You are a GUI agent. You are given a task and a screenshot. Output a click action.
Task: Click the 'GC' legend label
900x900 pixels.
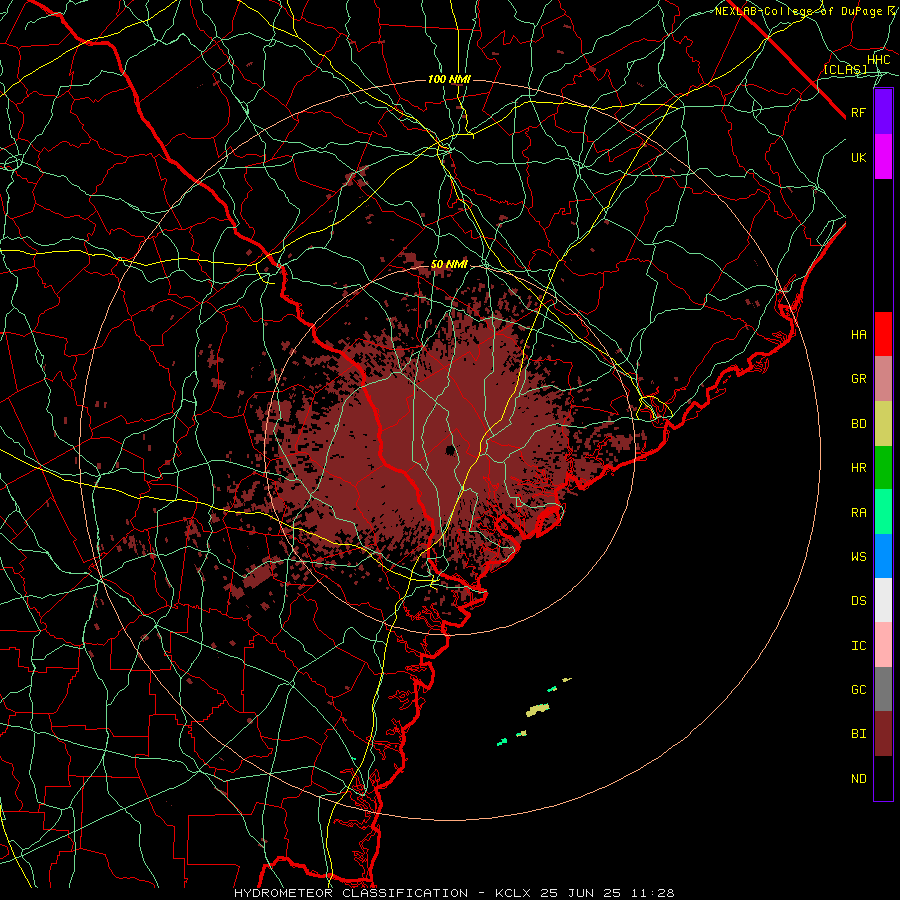[858, 690]
